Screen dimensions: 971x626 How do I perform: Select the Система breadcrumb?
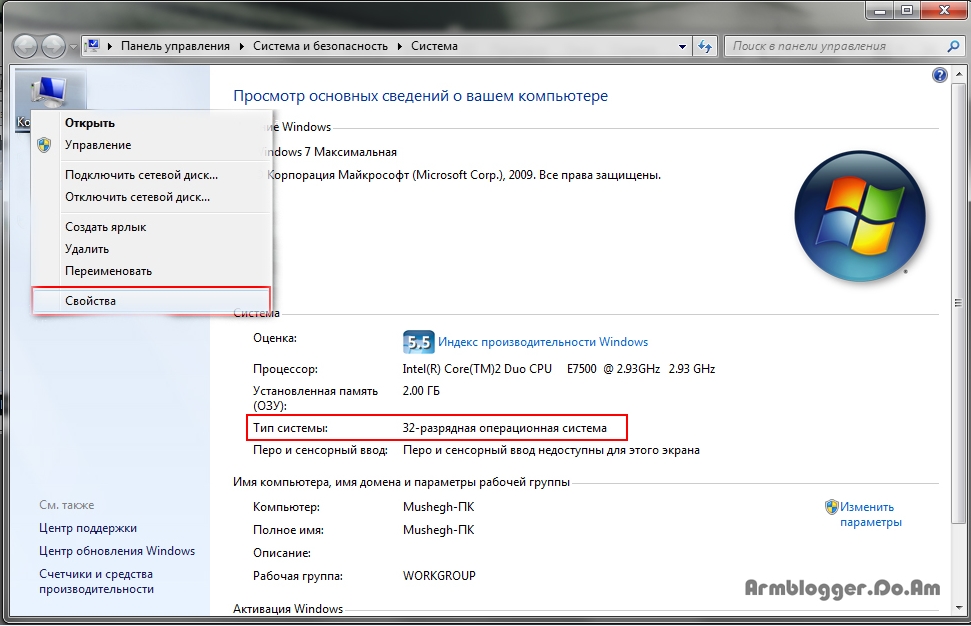[434, 46]
